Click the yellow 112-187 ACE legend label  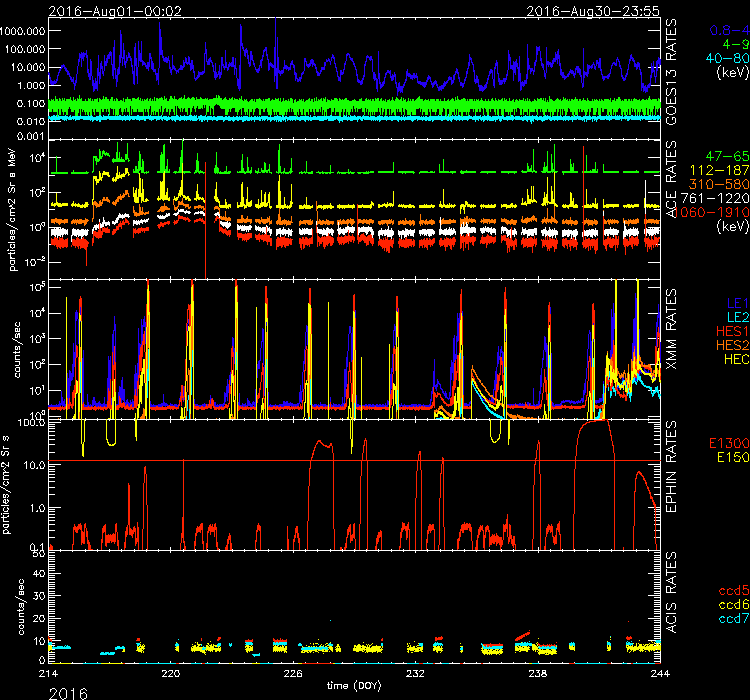(x=718, y=172)
